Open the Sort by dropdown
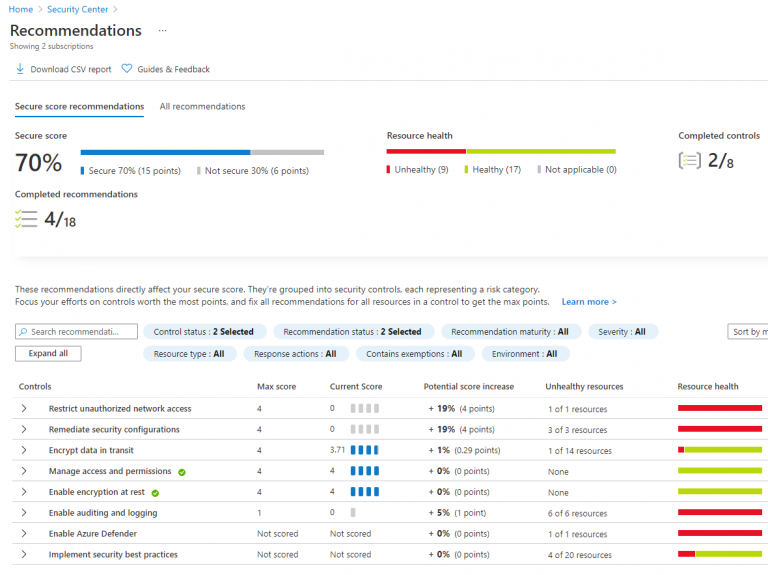 click(748, 332)
